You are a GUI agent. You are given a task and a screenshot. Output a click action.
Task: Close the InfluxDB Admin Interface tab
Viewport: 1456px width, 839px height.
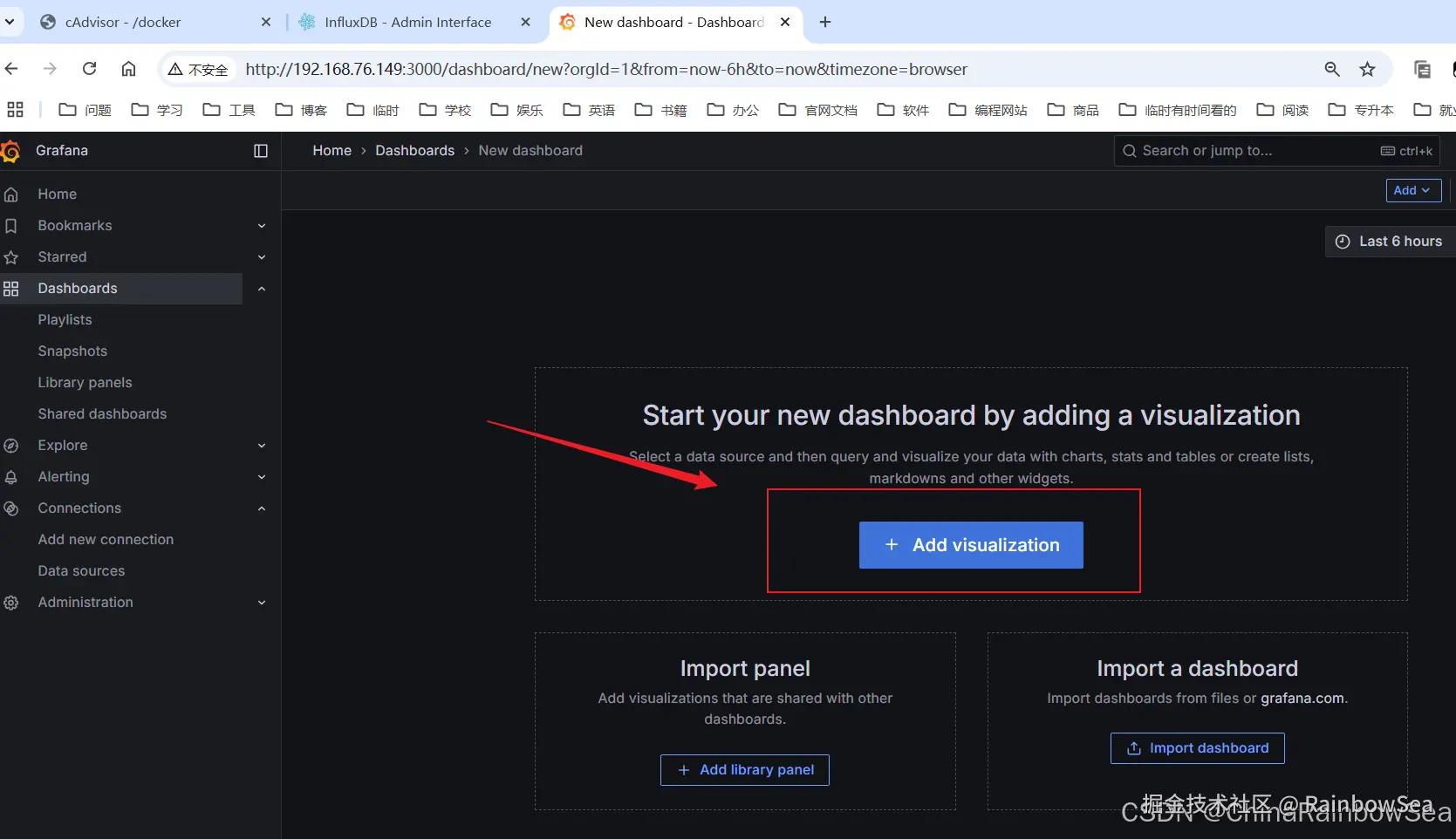click(525, 22)
